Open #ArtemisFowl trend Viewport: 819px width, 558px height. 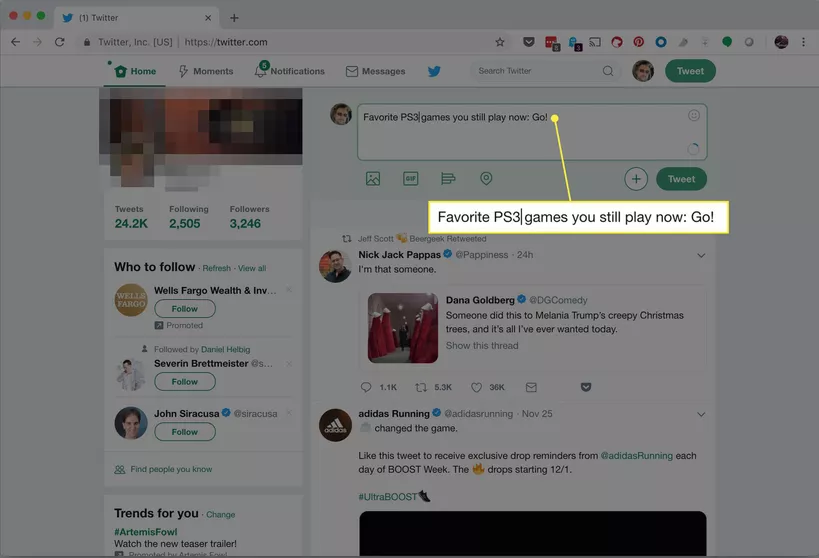(x=146, y=532)
